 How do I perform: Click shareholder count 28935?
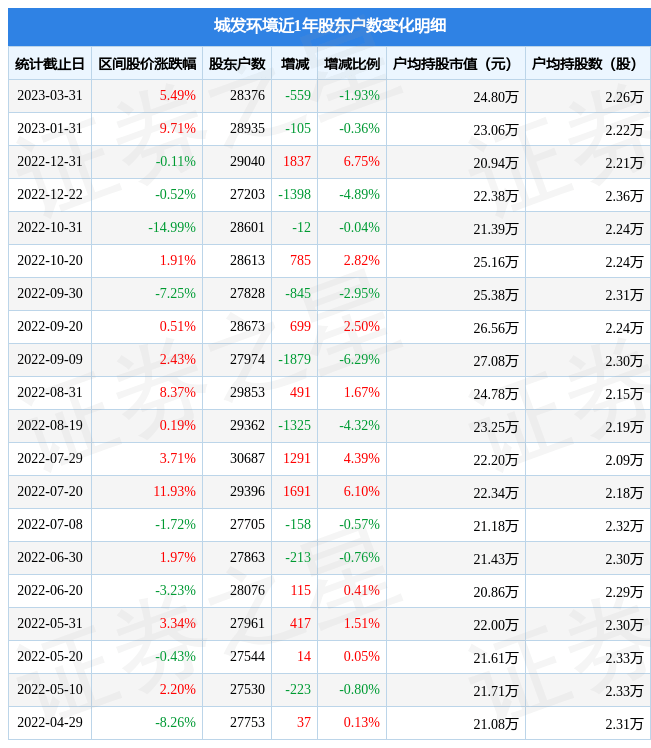coord(247,128)
